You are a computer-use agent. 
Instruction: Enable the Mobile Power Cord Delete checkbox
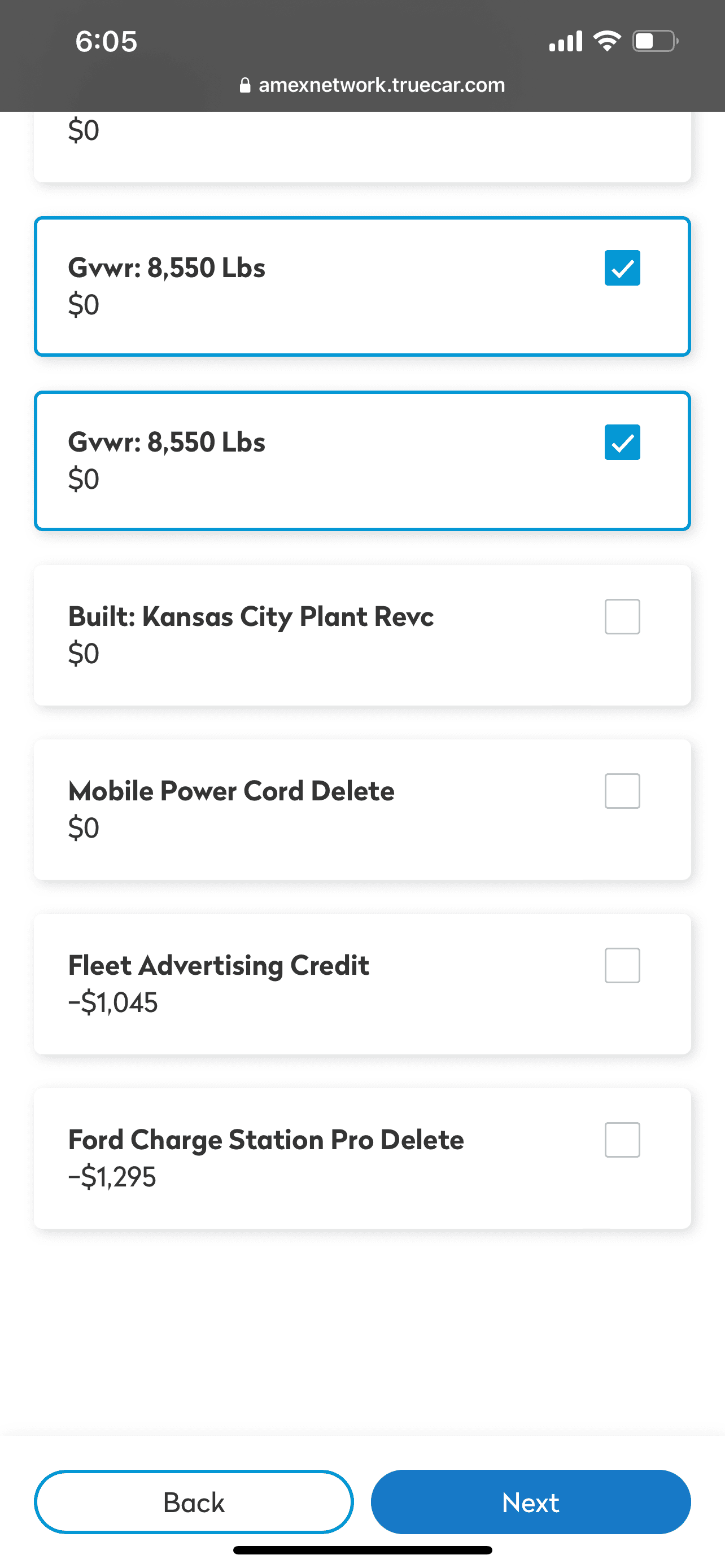click(622, 791)
